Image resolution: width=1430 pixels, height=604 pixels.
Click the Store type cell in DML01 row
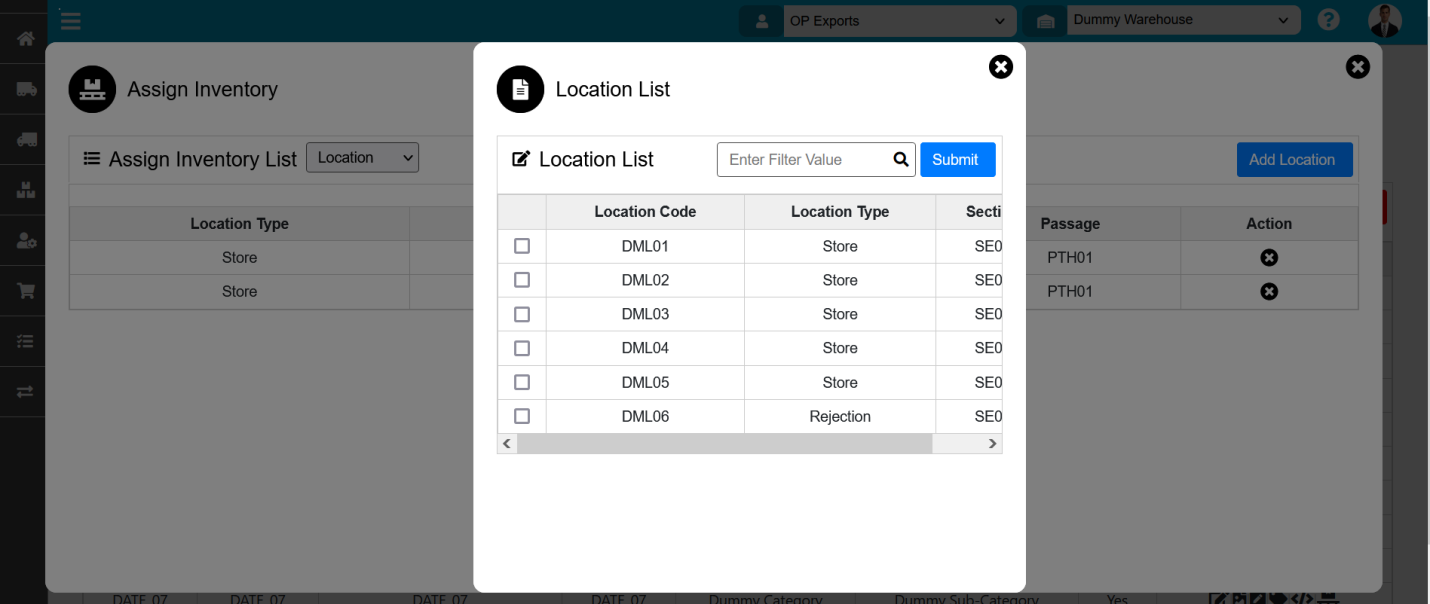(x=840, y=246)
